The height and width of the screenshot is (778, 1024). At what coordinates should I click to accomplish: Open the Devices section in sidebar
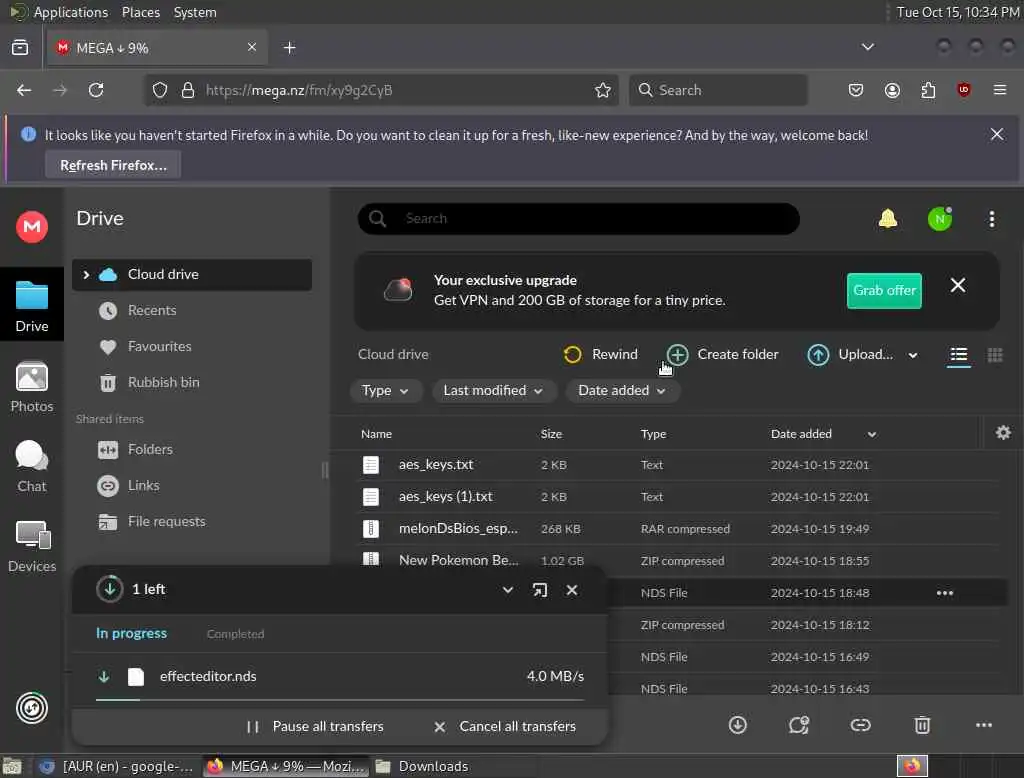(31, 547)
